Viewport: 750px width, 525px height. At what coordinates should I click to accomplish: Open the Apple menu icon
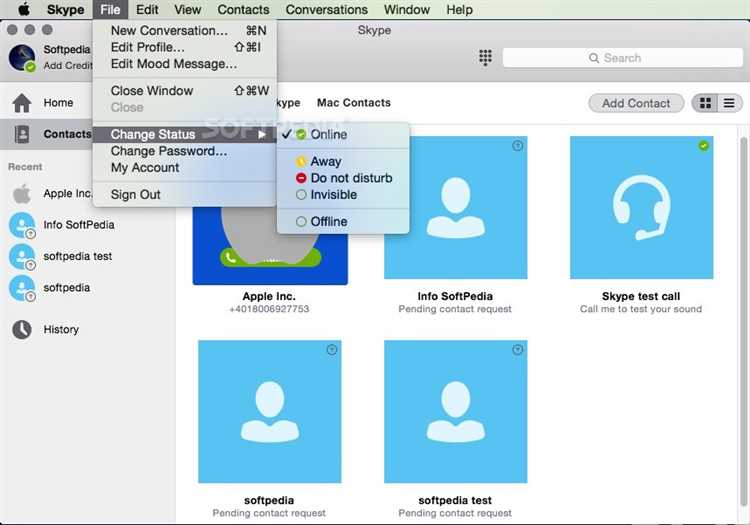22,10
